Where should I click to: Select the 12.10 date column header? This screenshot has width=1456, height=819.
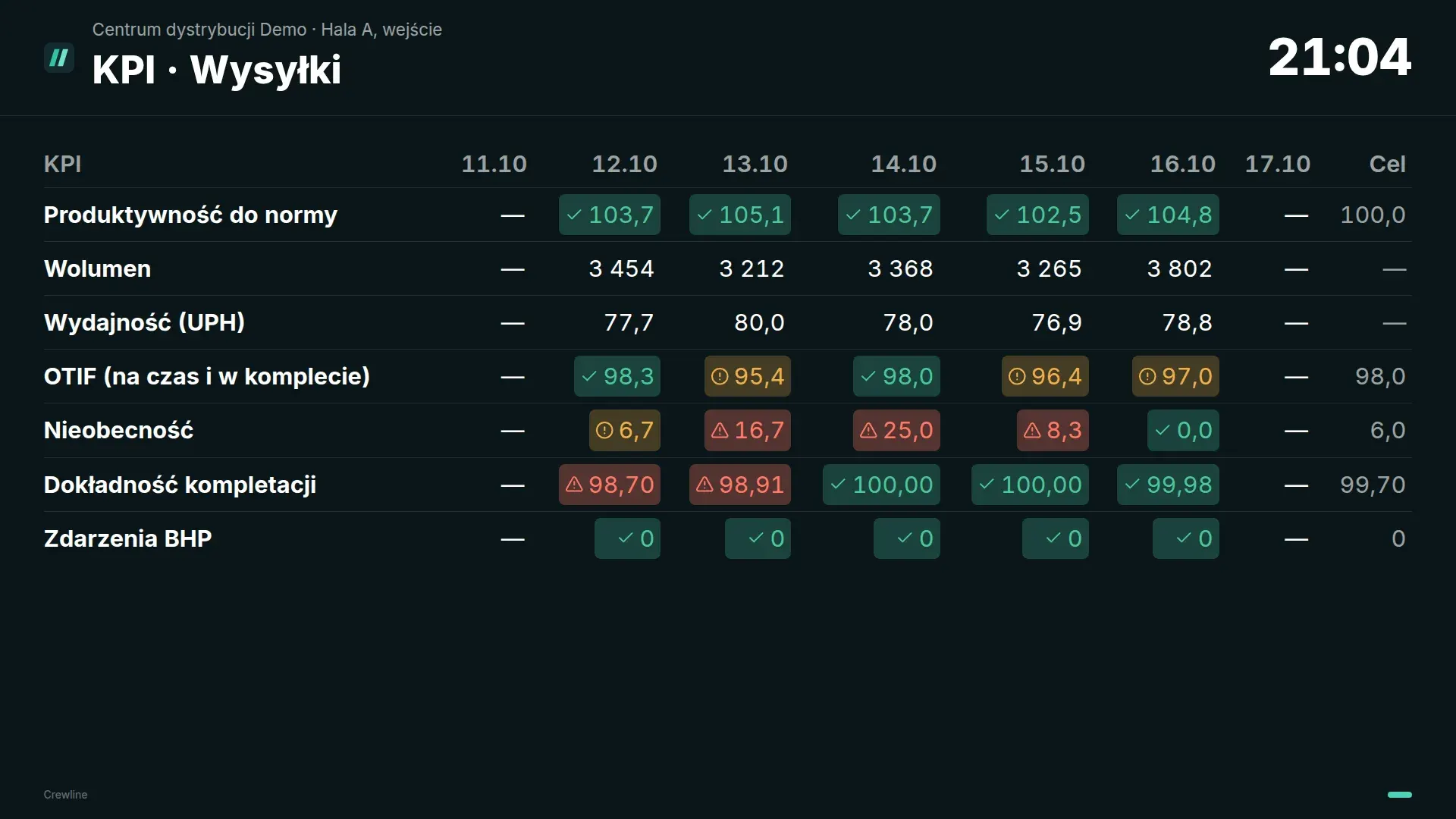pyautogui.click(x=624, y=164)
